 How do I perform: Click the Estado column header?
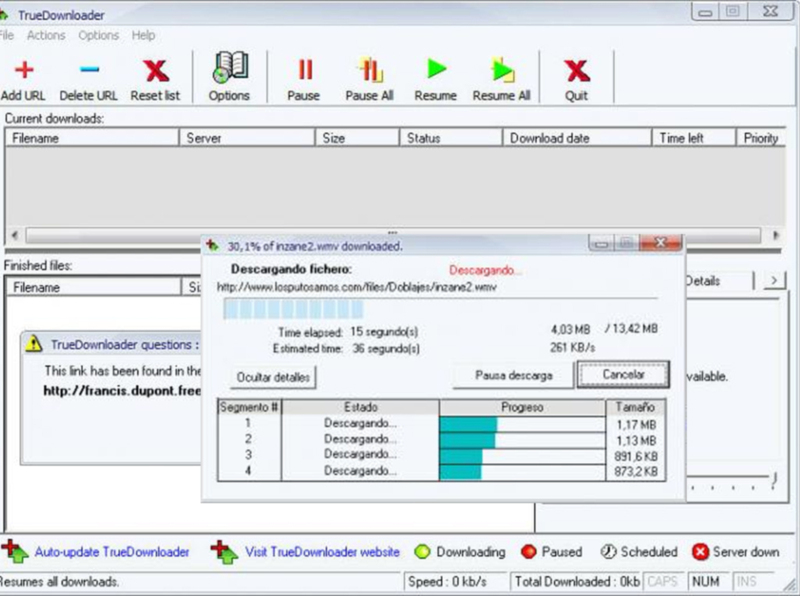360,407
